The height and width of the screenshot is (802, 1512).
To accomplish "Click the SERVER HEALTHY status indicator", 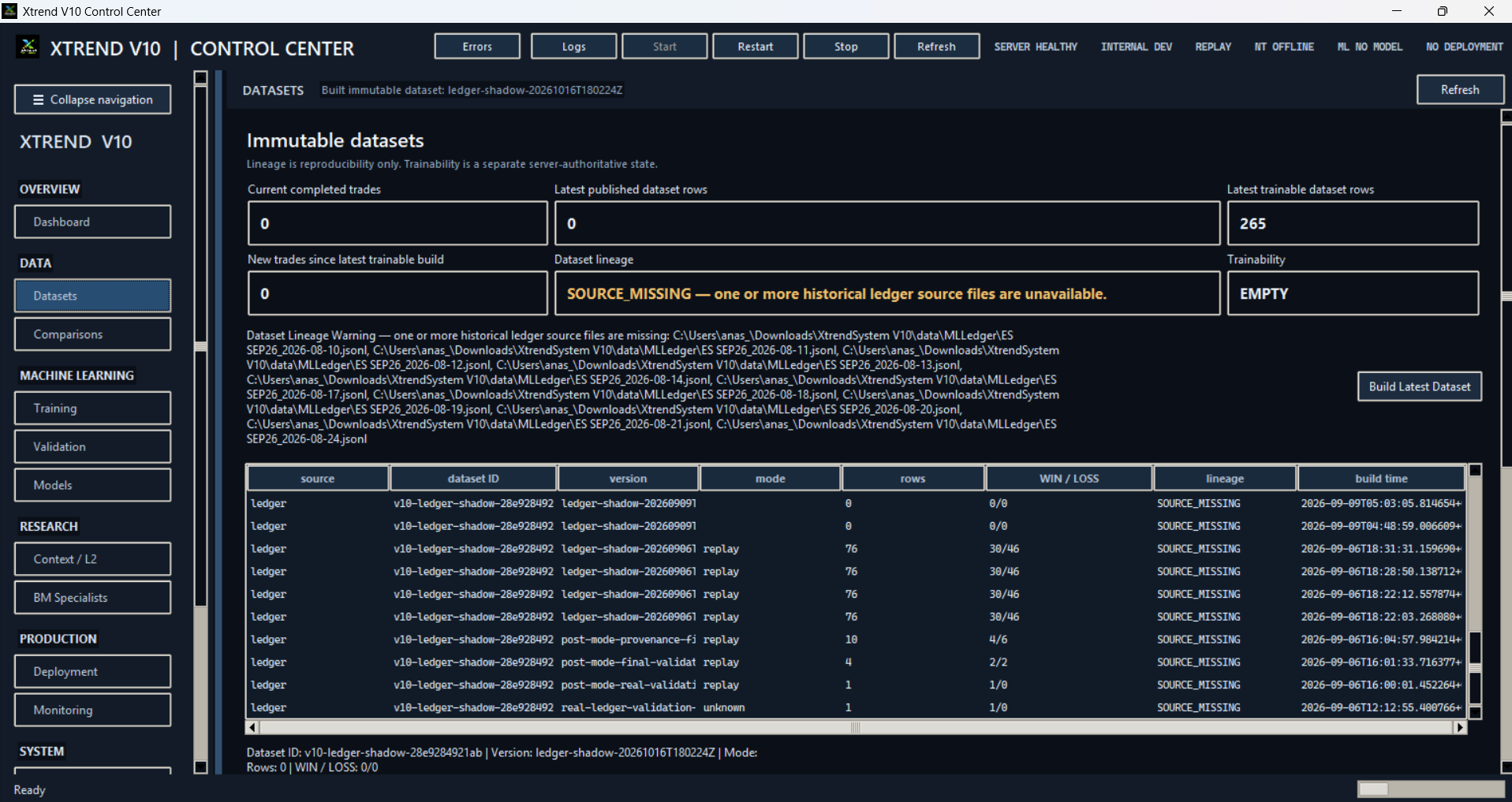I will (x=1036, y=47).
